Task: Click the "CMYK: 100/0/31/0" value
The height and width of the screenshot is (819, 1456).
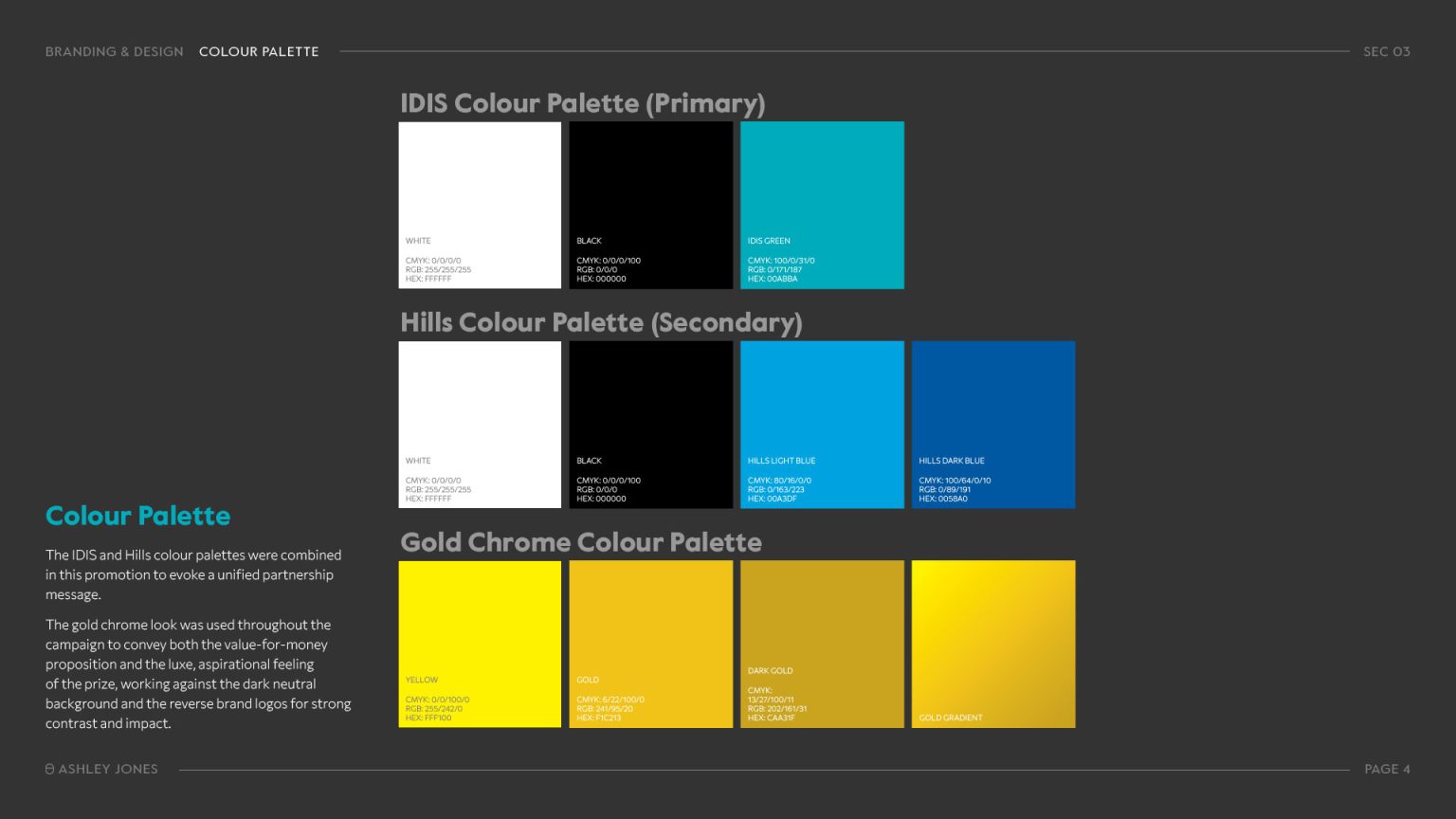Action: pyautogui.click(x=781, y=261)
